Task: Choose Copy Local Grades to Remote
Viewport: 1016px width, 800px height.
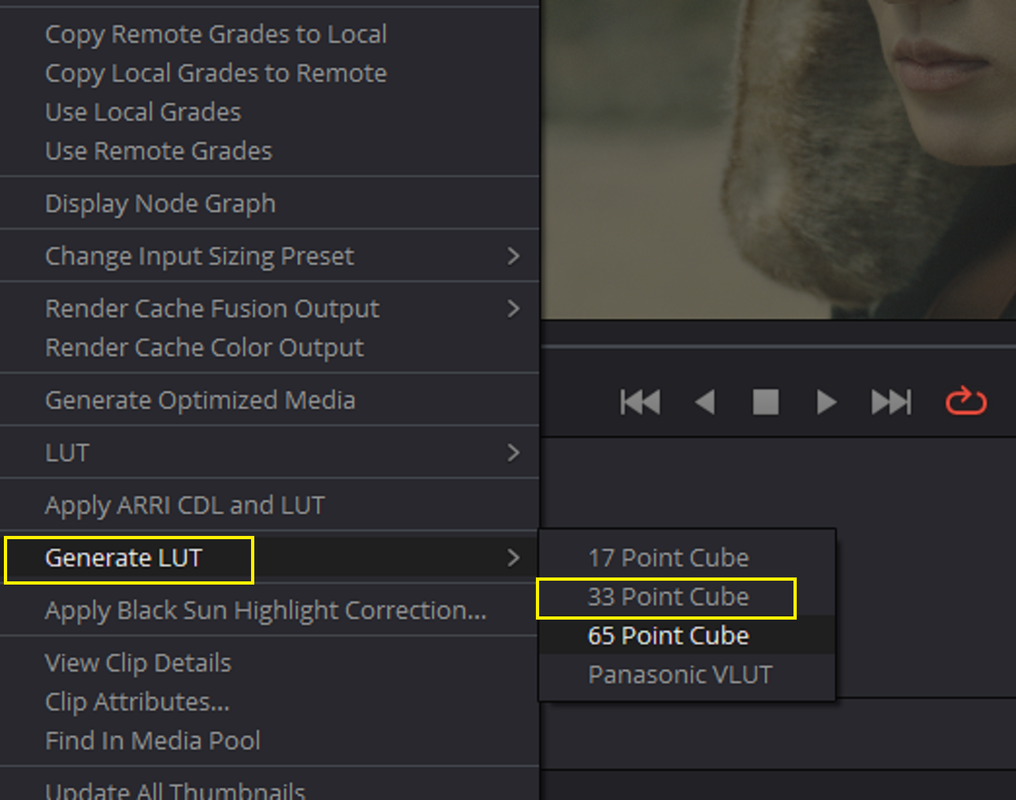Action: tap(216, 73)
